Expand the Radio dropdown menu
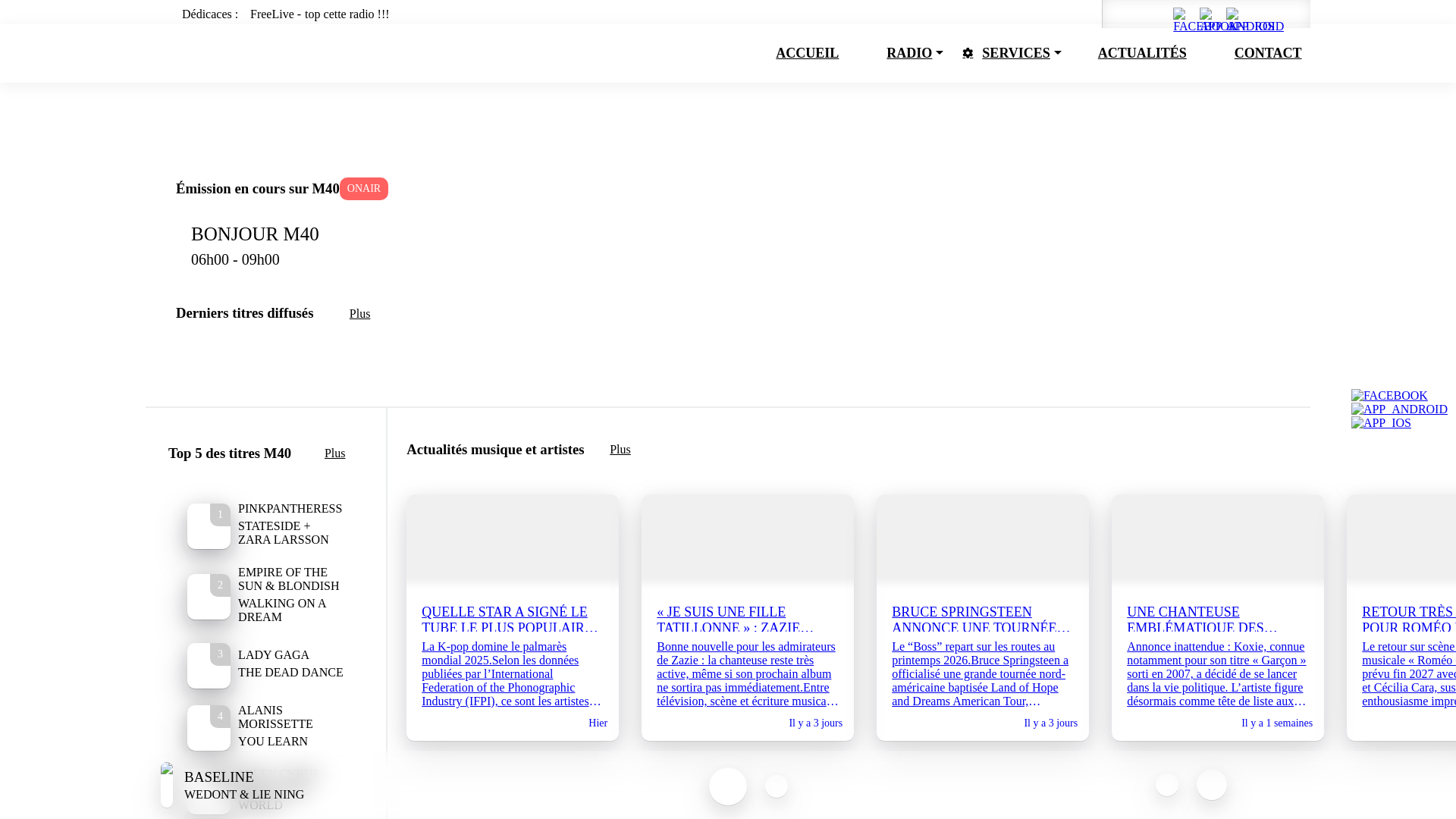 click(914, 53)
